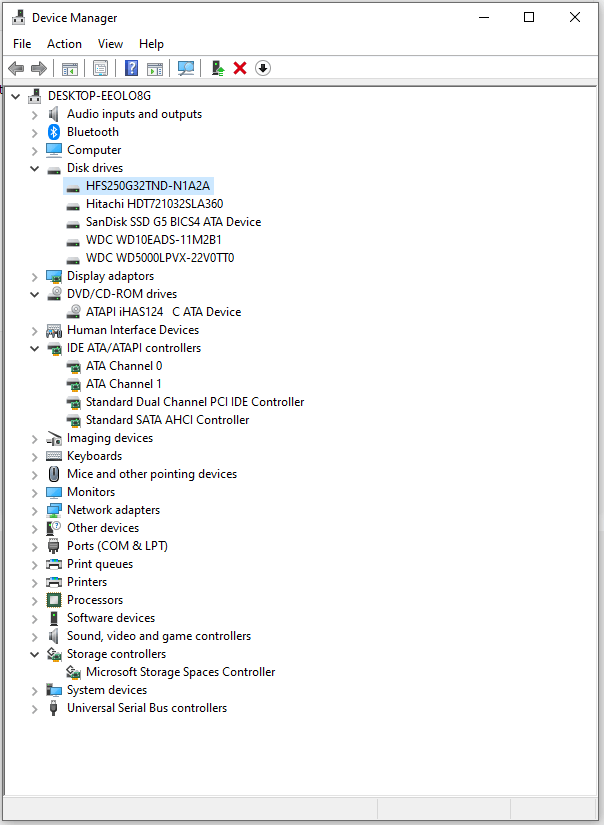The height and width of the screenshot is (825, 604).
Task: Open the Action menu
Action: point(64,44)
